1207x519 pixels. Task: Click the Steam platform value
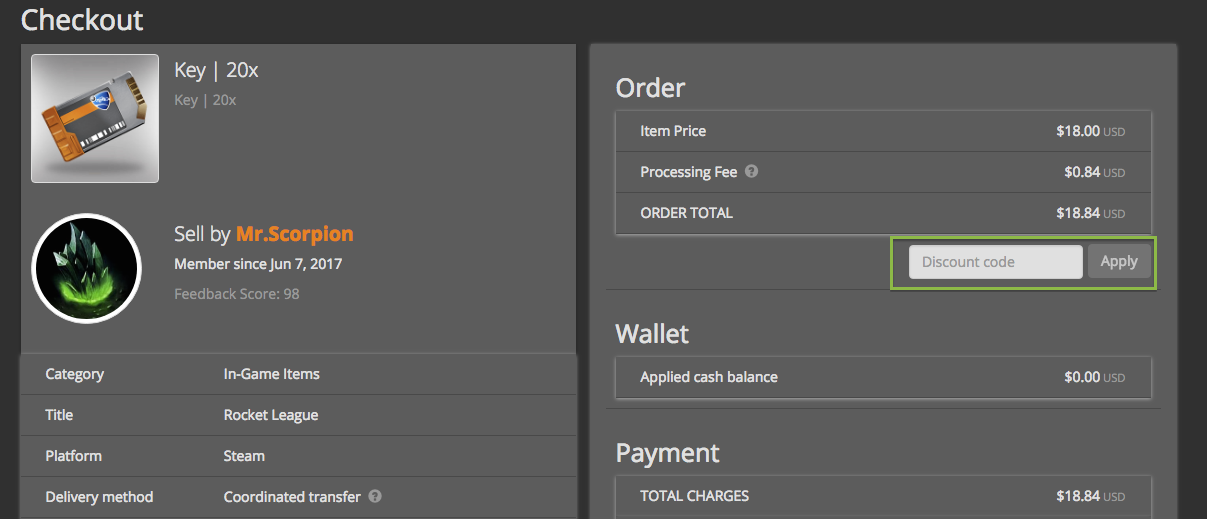coord(244,456)
